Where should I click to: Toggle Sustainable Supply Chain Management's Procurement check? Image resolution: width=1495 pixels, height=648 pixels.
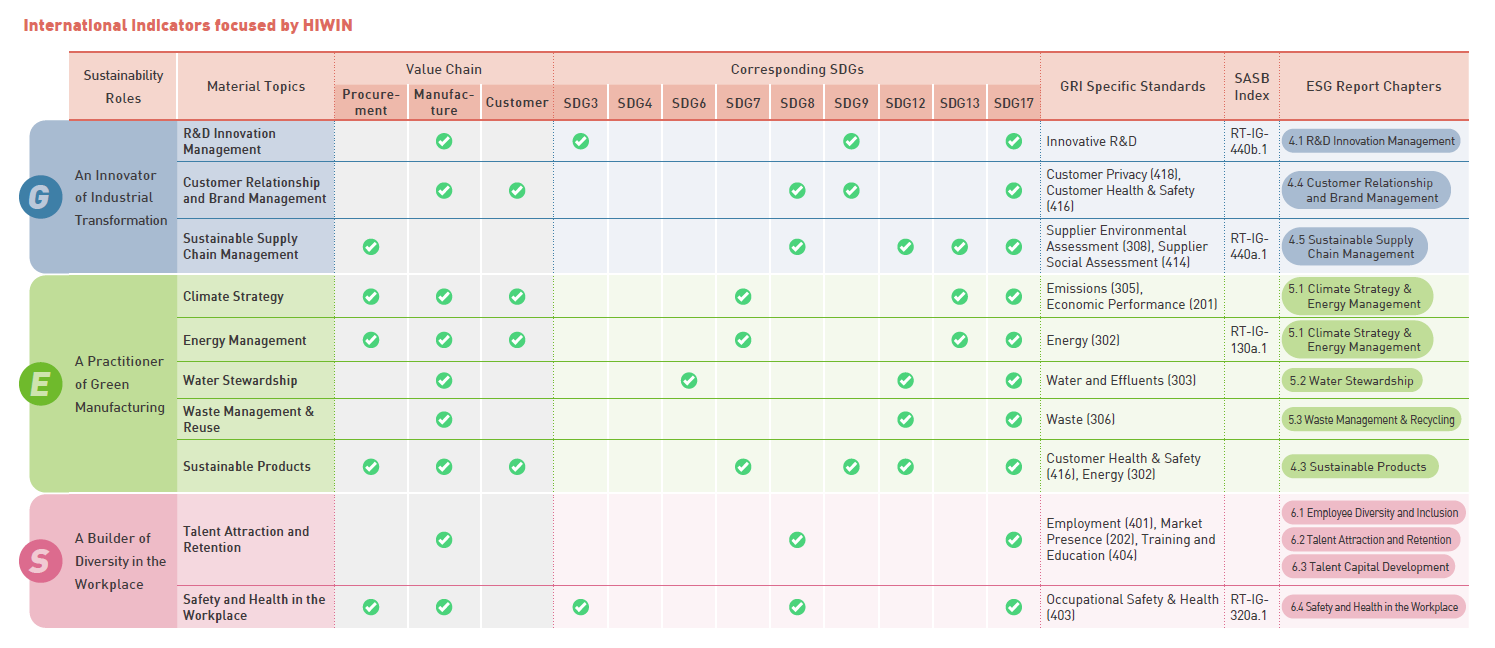[x=371, y=246]
